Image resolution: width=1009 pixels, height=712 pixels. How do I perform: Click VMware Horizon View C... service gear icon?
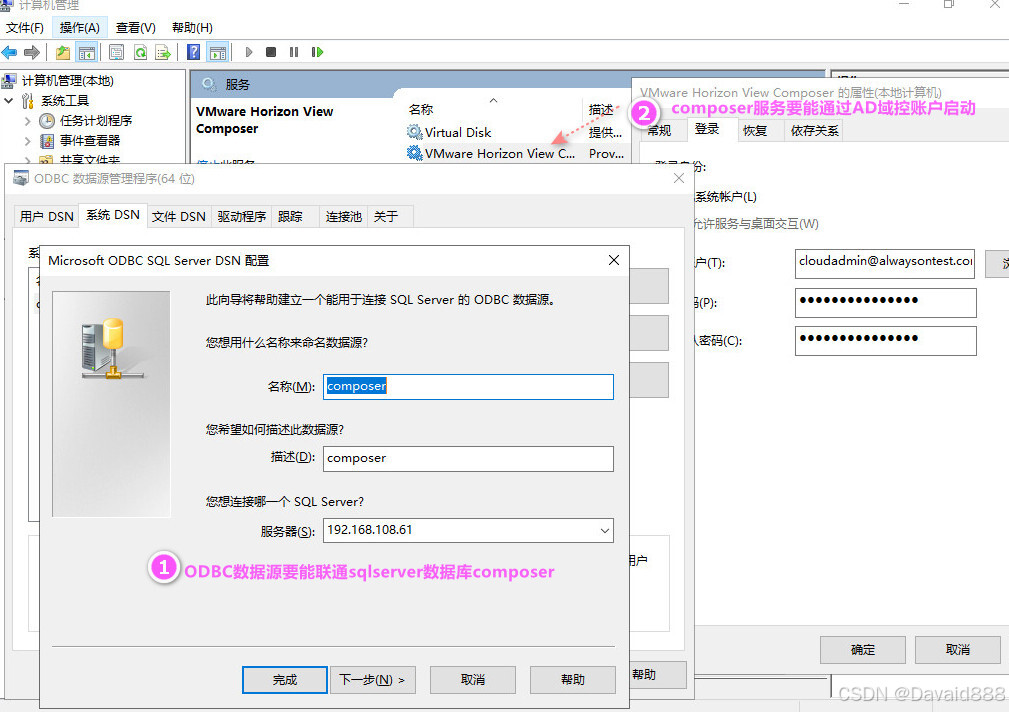coord(414,153)
